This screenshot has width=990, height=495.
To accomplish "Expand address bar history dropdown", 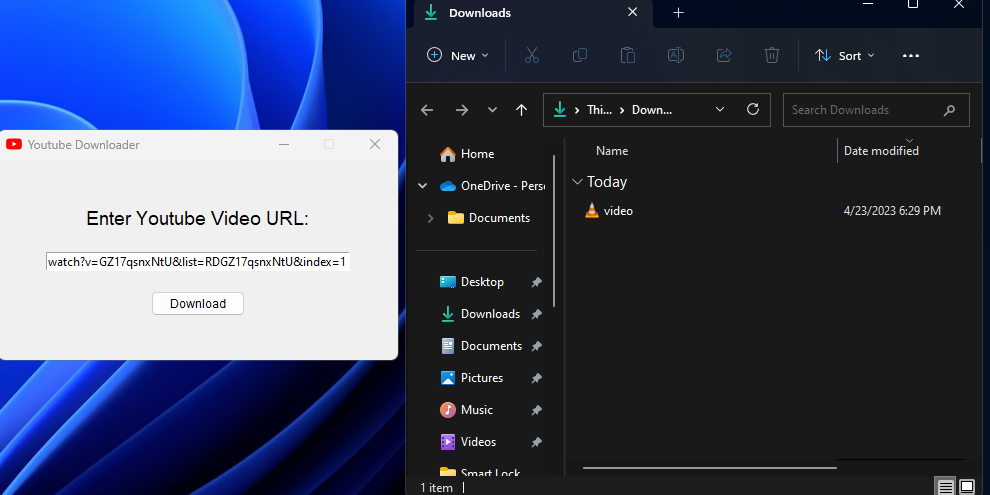I will (x=720, y=109).
